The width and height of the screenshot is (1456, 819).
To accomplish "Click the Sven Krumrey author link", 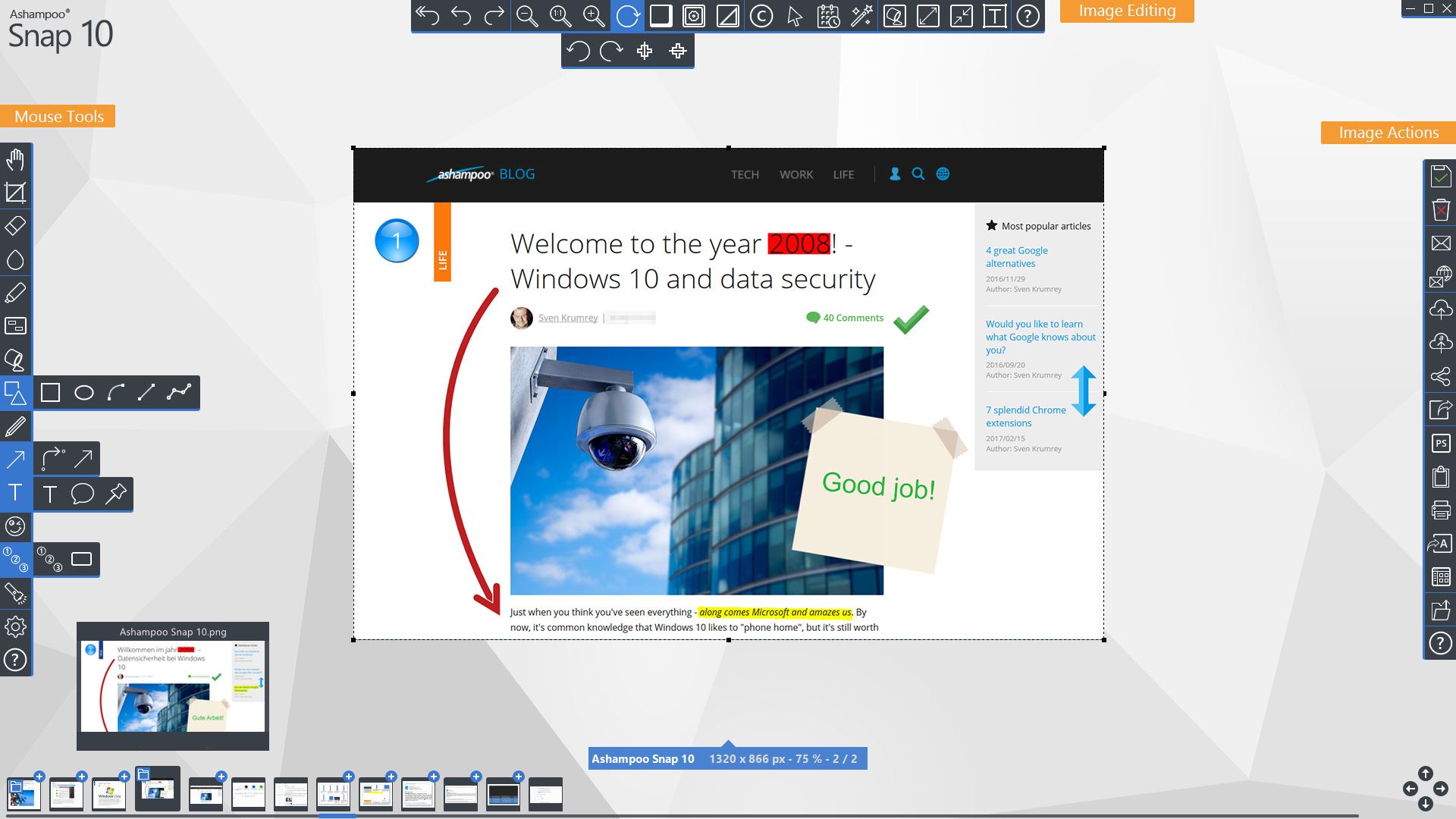I will pos(567,317).
